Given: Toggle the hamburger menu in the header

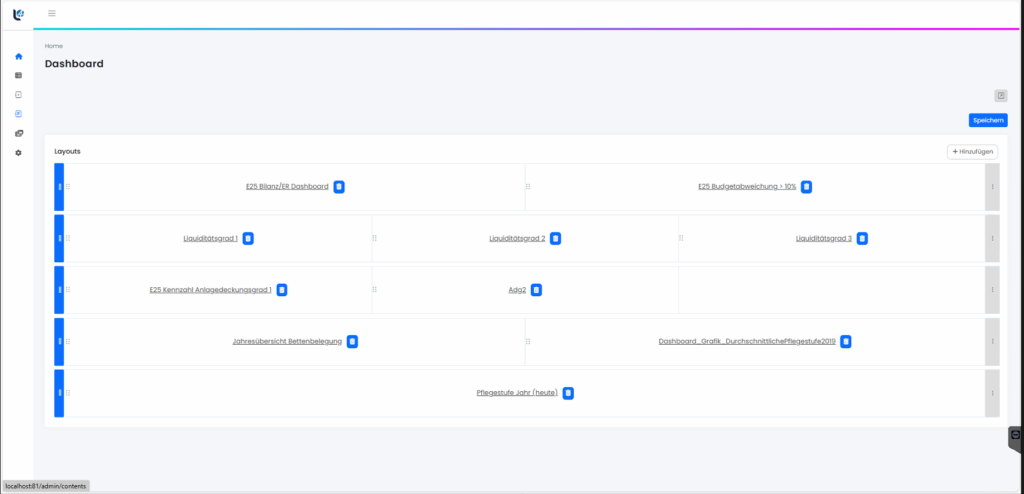Looking at the screenshot, I should tap(52, 13).
